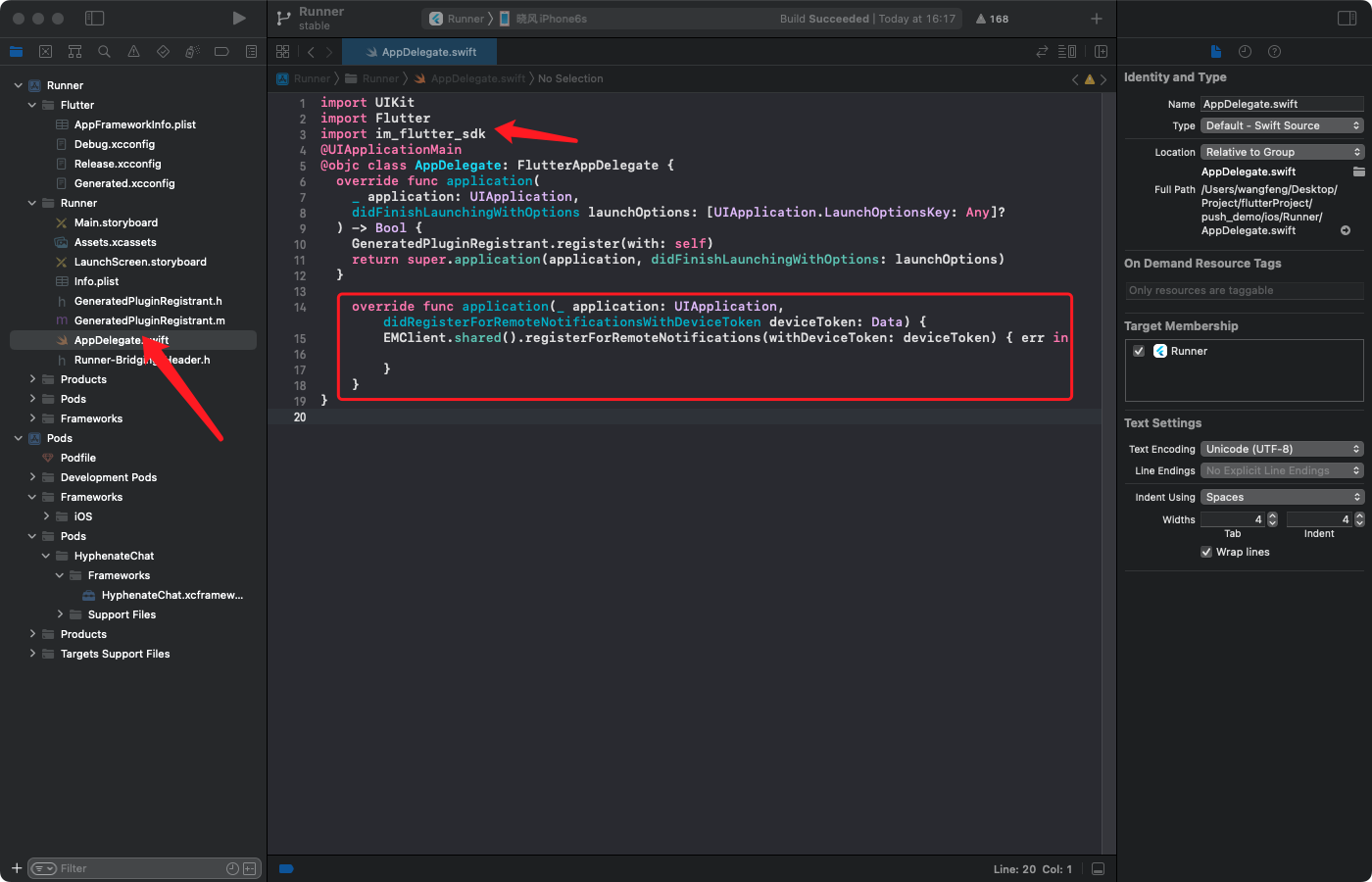This screenshot has height=882, width=1372.
Task: Toggle the Wrap lines checkbox
Action: click(x=1206, y=552)
